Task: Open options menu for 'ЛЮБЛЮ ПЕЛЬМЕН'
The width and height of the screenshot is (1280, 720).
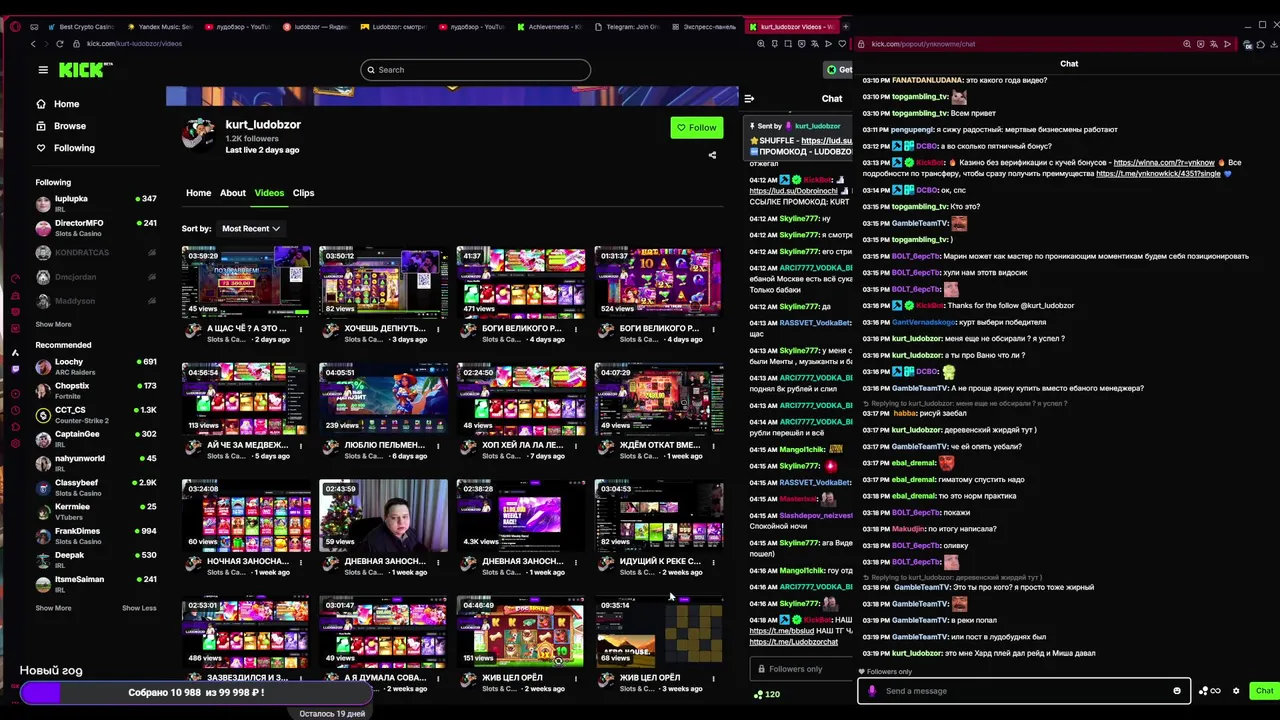Action: pyautogui.click(x=438, y=446)
